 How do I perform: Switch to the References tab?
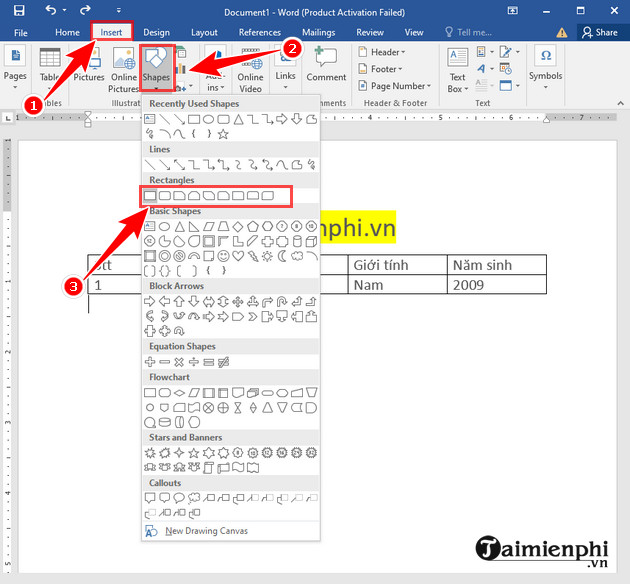point(260,33)
